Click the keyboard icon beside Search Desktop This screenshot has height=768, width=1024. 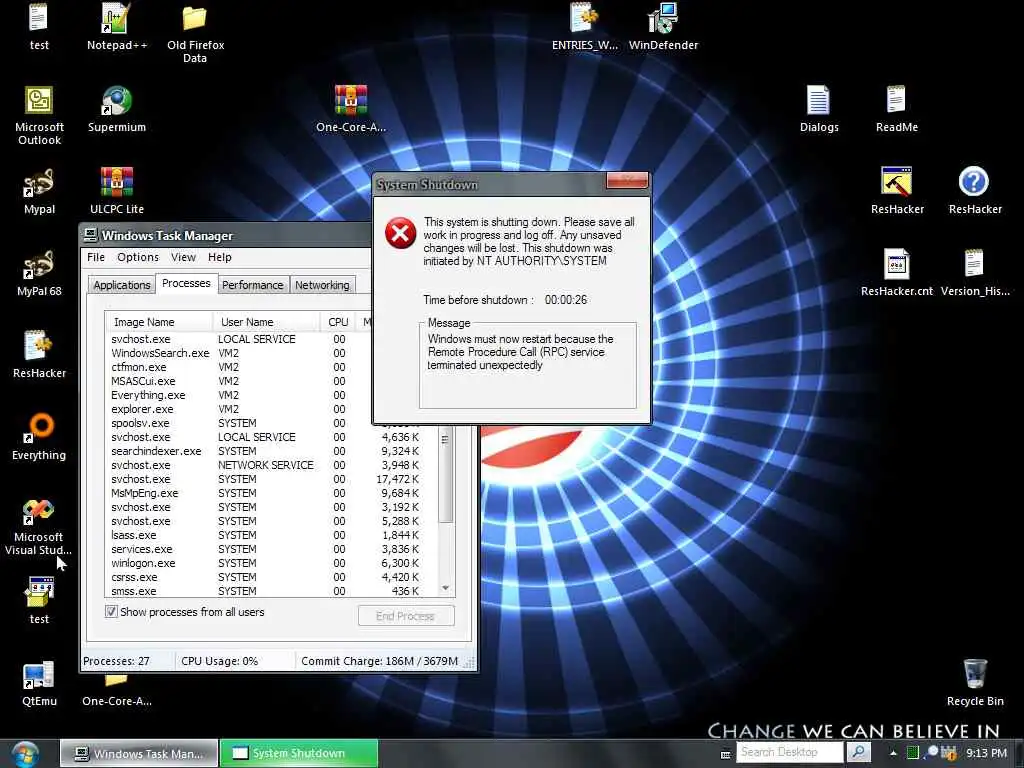[726, 755]
